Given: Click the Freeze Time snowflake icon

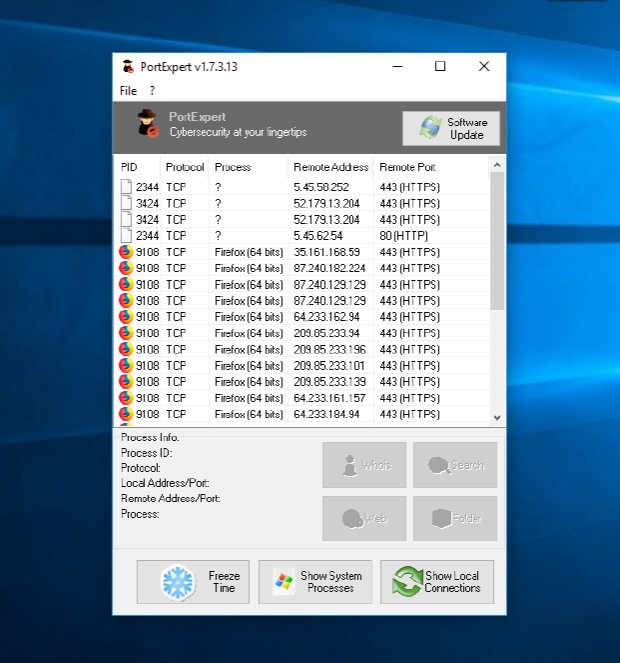Looking at the screenshot, I should coord(179,582).
